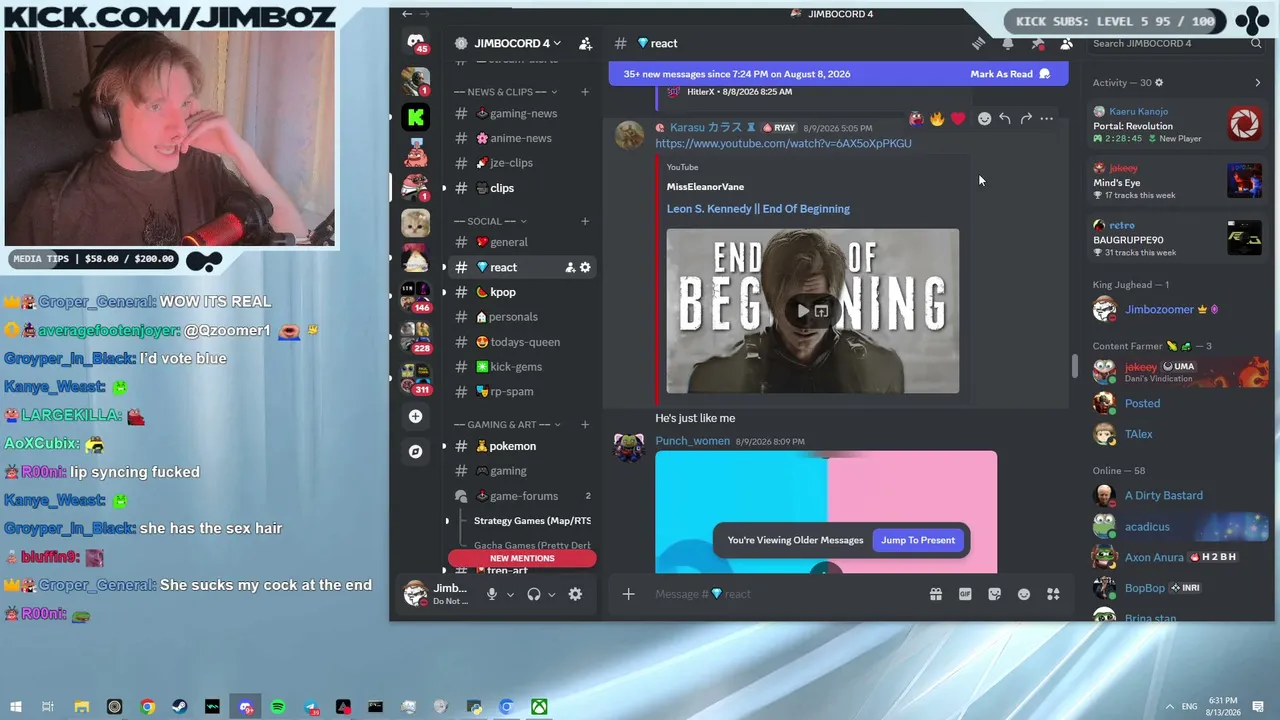Open more options on Karasu's message
The width and height of the screenshot is (1280, 720).
point(1047,119)
